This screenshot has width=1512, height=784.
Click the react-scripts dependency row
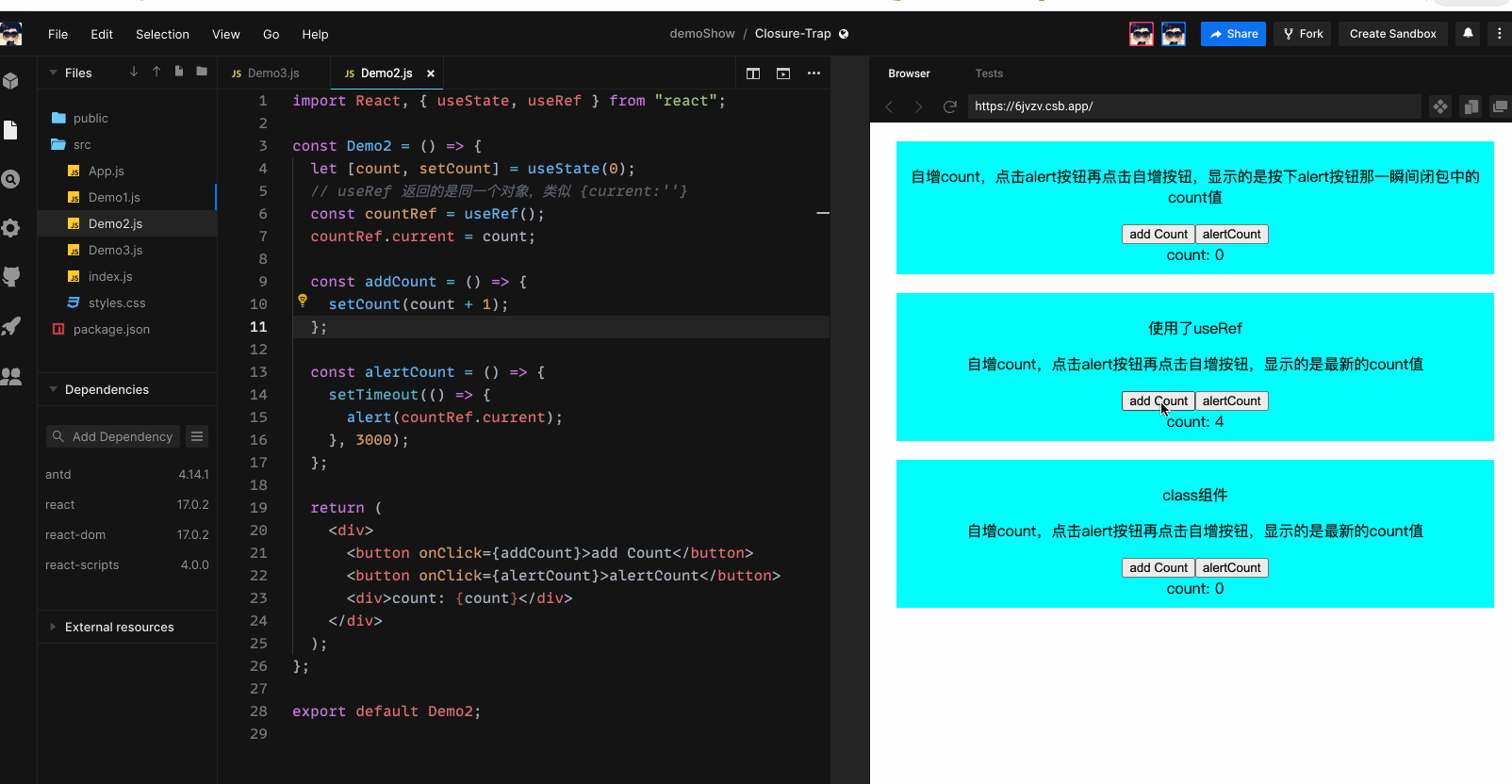click(127, 564)
